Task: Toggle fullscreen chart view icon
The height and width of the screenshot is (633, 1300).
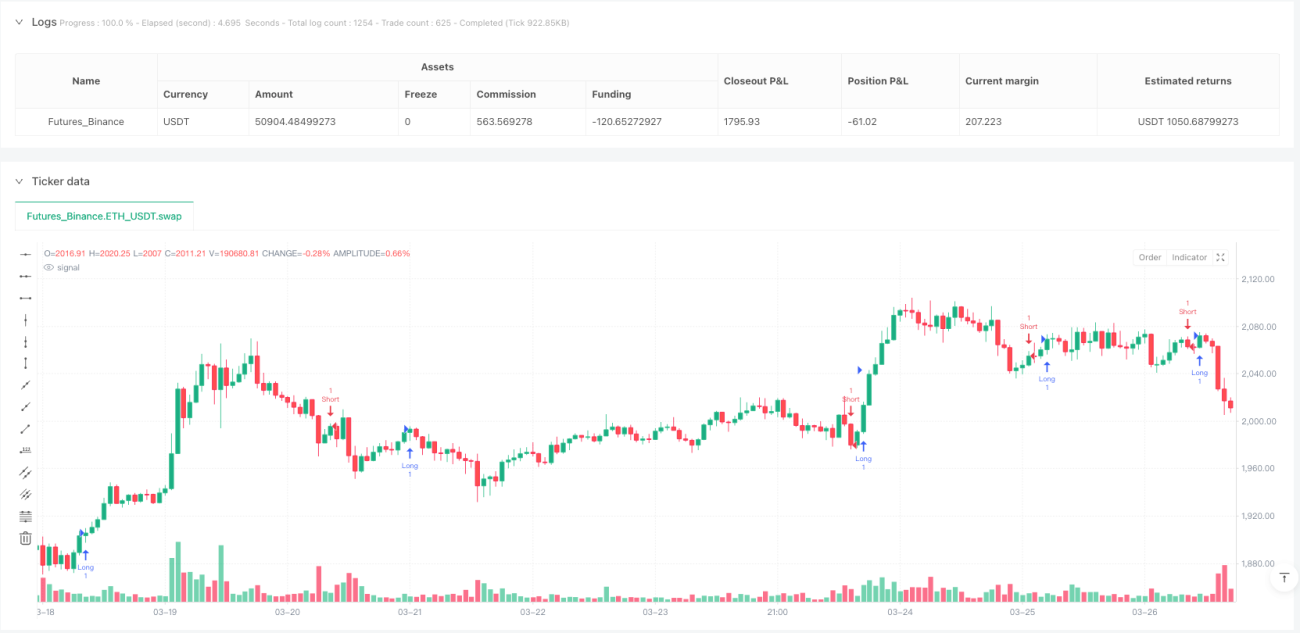Action: [x=1221, y=257]
